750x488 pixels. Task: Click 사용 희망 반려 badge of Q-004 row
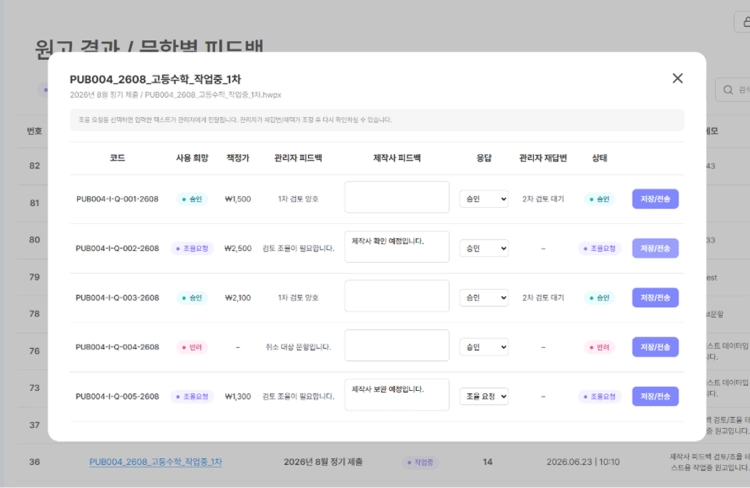click(x=192, y=347)
